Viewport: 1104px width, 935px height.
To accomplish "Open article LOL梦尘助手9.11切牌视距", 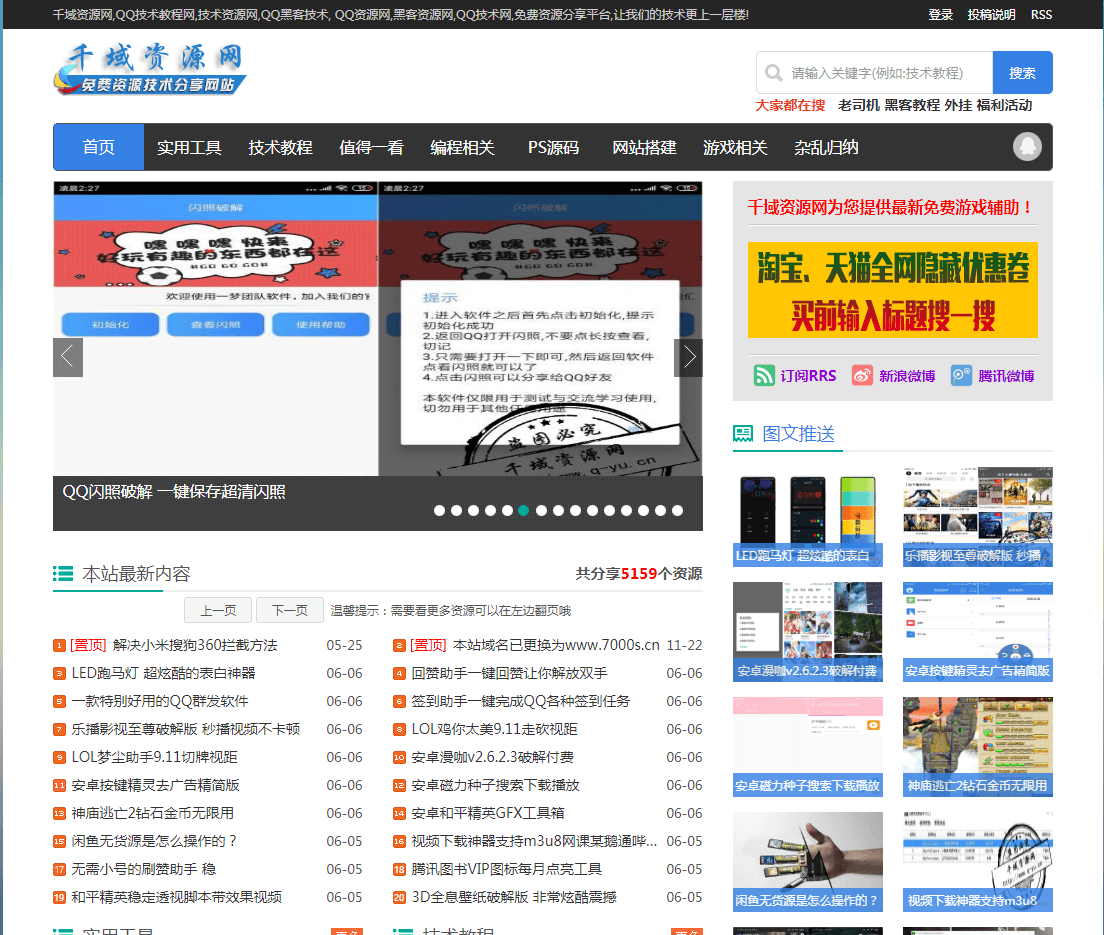I will tap(154, 758).
